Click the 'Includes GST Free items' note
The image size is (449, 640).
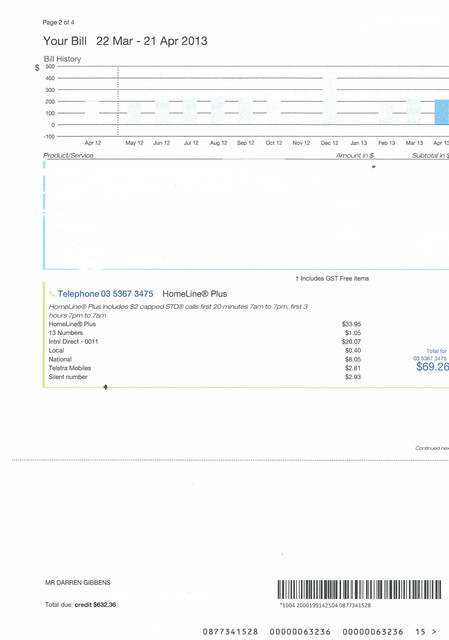coord(332,278)
